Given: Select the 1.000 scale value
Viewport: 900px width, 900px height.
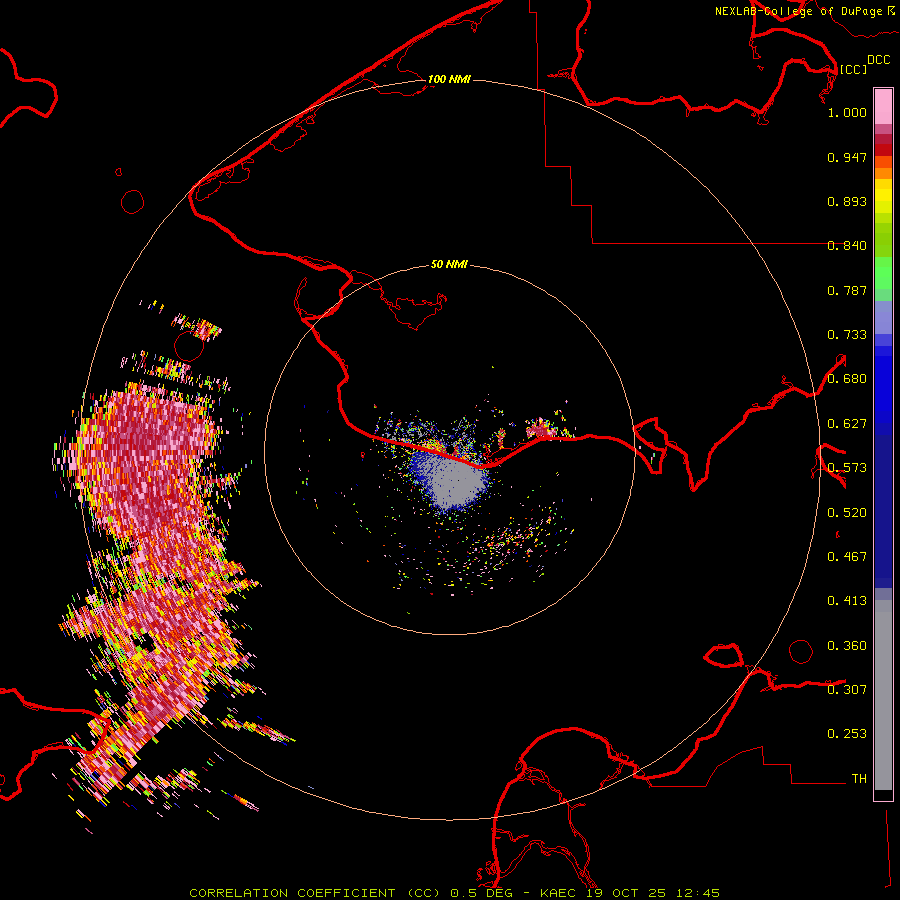Looking at the screenshot, I should click(x=847, y=112).
